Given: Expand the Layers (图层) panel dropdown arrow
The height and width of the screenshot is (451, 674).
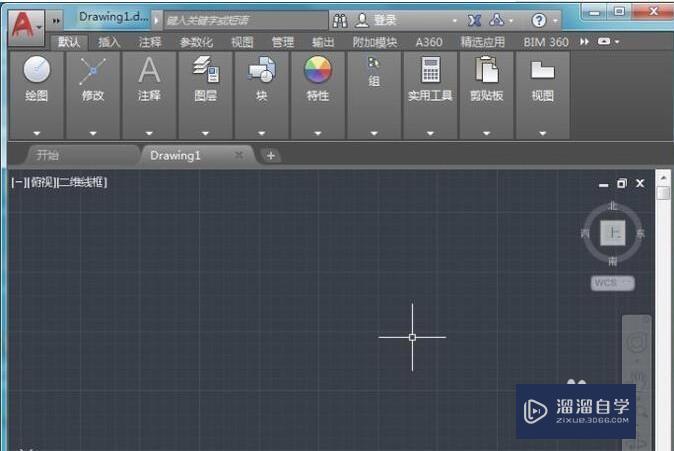Looking at the screenshot, I should pyautogui.click(x=205, y=133).
